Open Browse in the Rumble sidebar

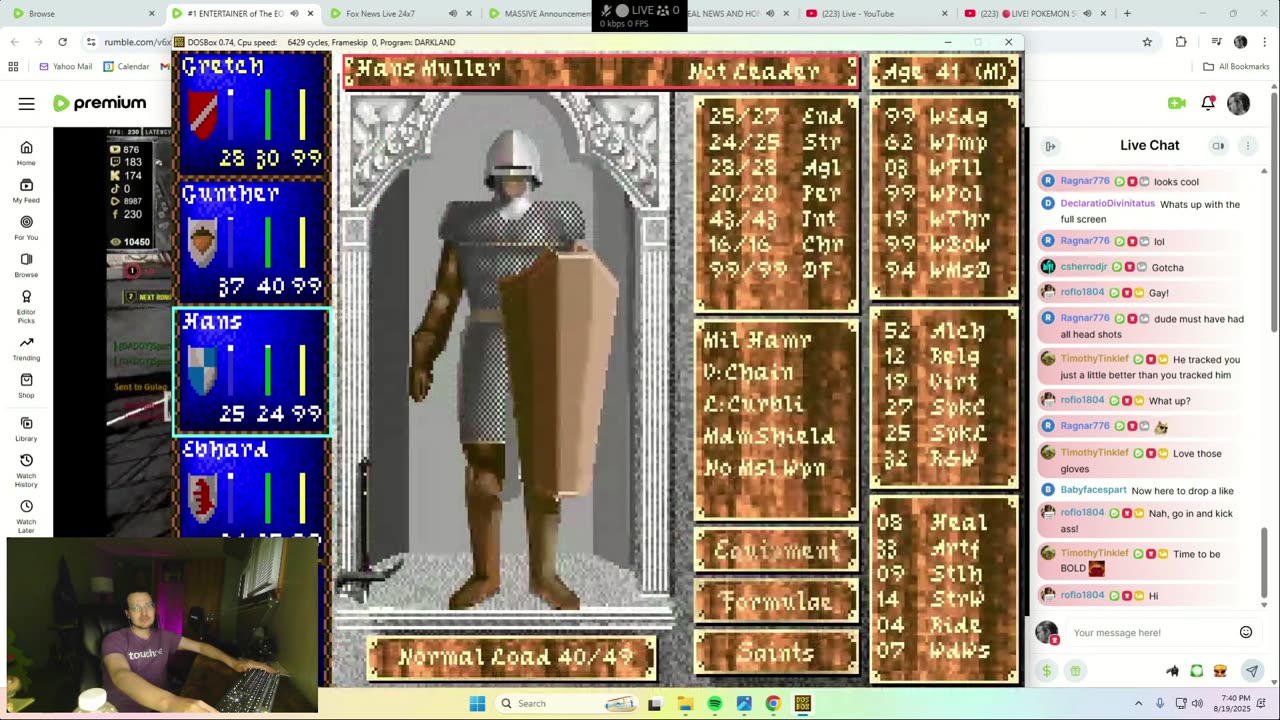pos(26,265)
